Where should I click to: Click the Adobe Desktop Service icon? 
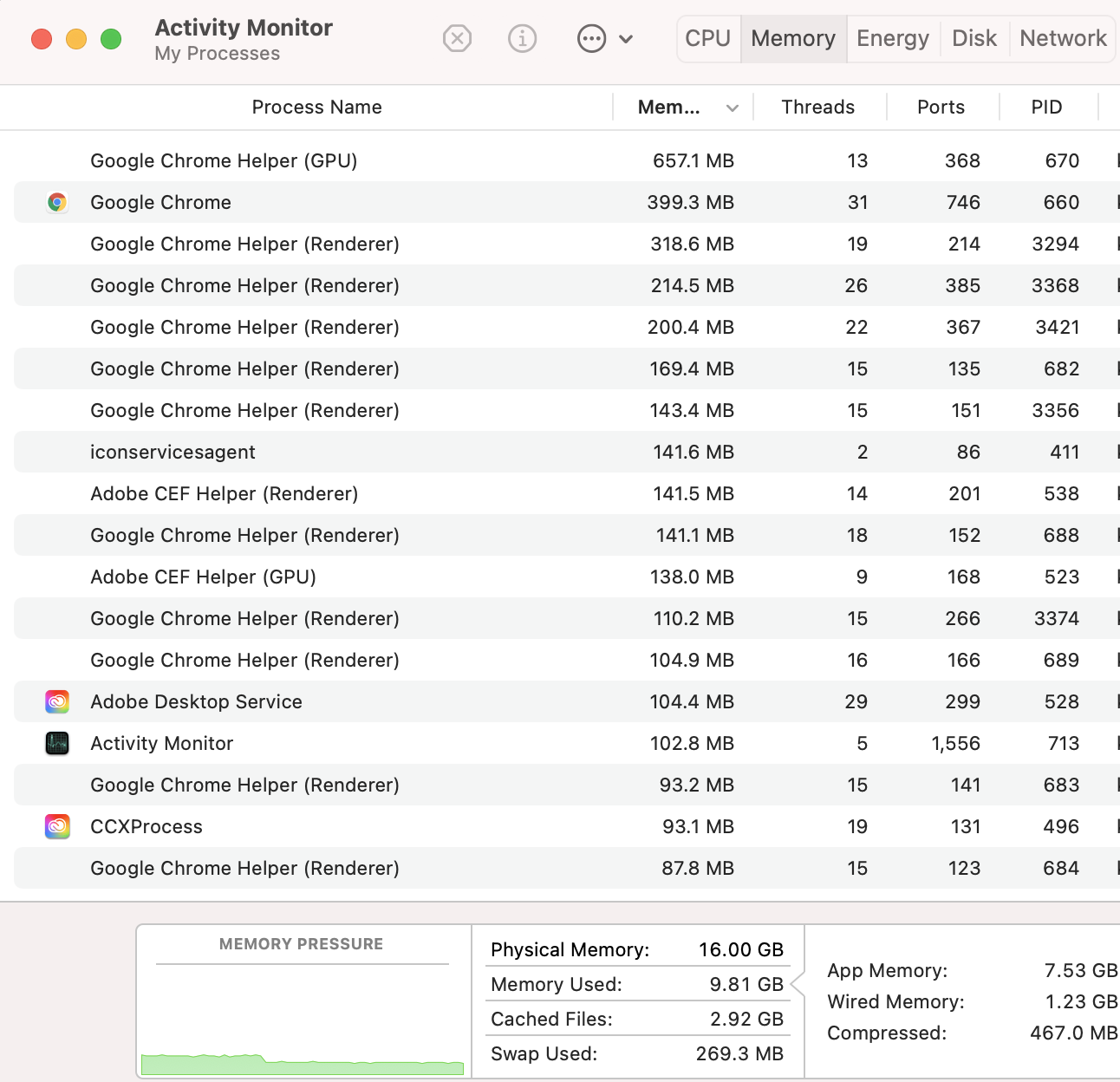[57, 701]
